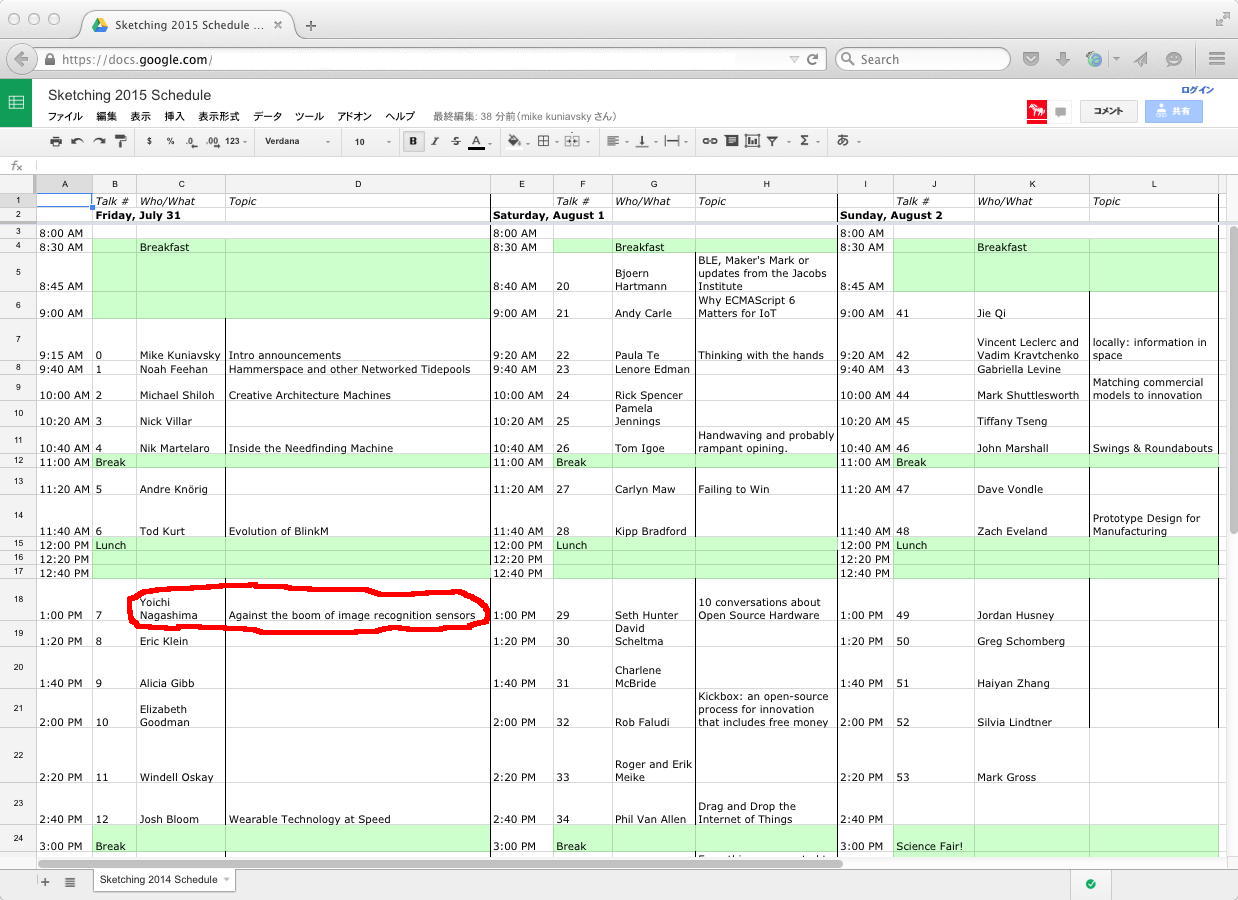This screenshot has width=1238, height=900.
Task: Click the blue 共有 share button
Action: point(1173,111)
